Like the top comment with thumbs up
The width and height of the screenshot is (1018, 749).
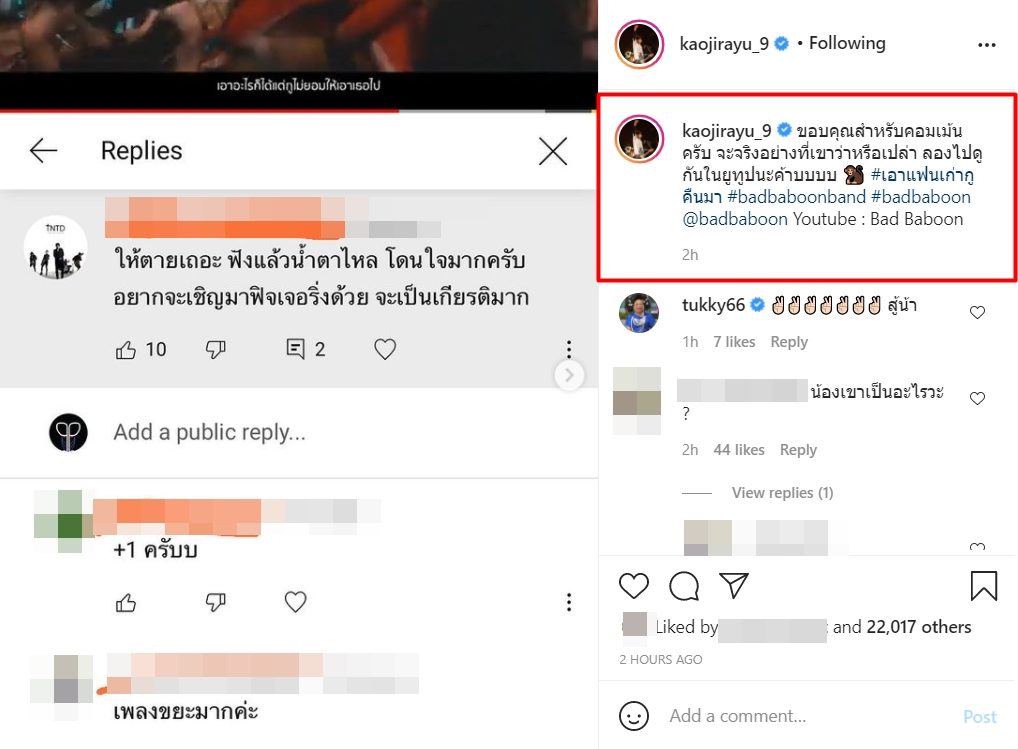click(125, 350)
